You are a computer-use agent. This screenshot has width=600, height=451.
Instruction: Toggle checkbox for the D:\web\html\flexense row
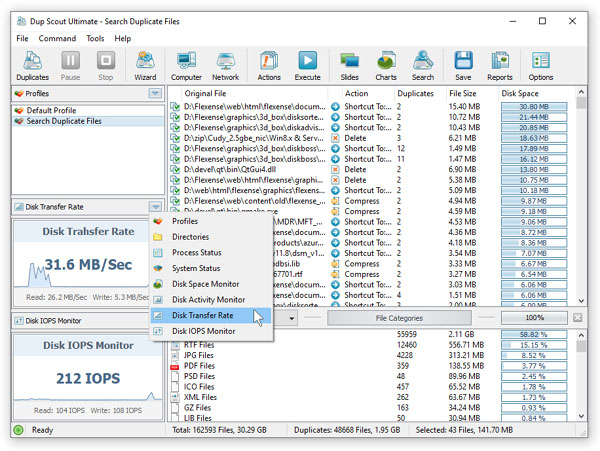pyautogui.click(x=175, y=190)
